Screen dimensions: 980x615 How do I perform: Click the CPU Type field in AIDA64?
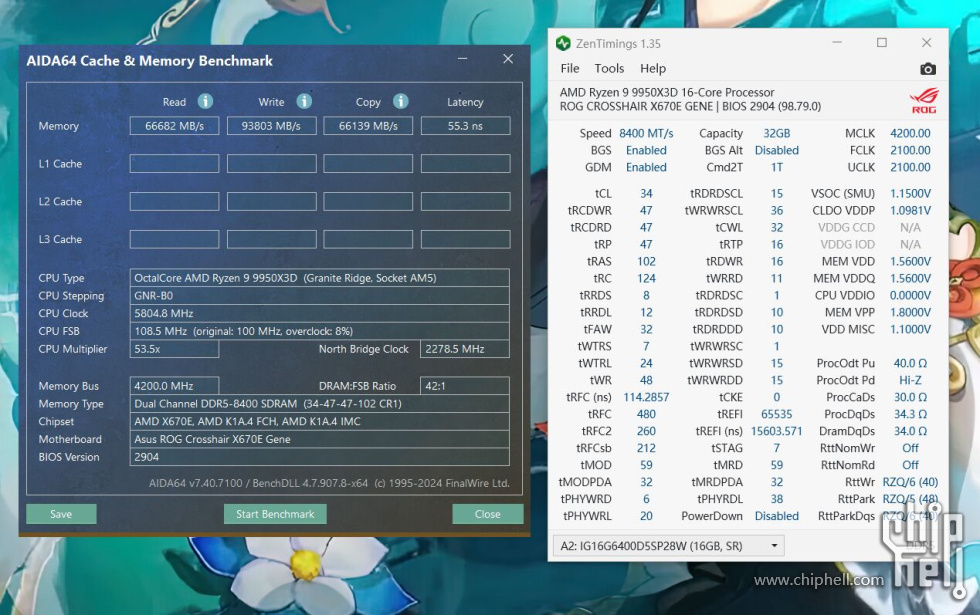319,278
